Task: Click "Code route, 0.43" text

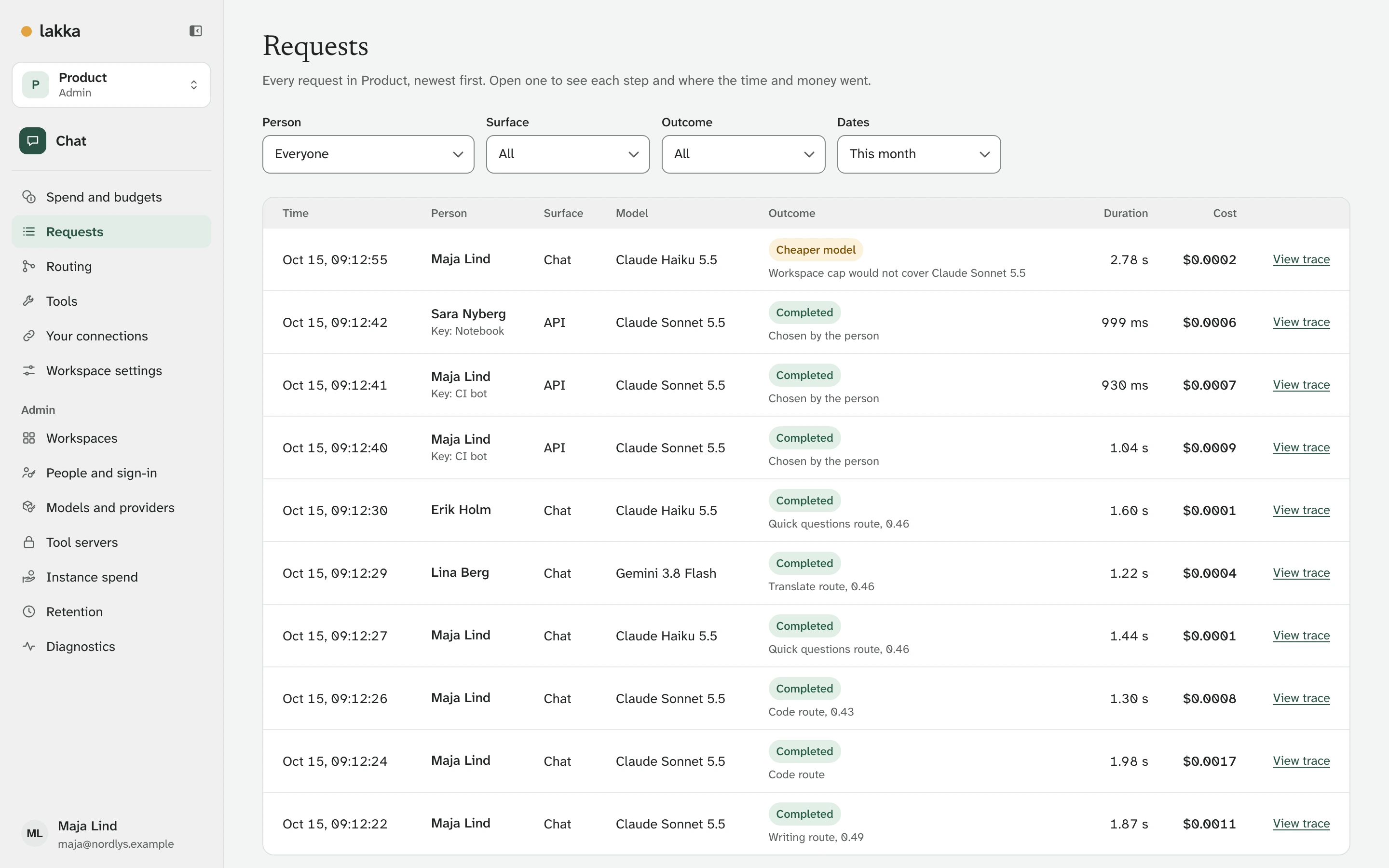Action: coord(811,712)
